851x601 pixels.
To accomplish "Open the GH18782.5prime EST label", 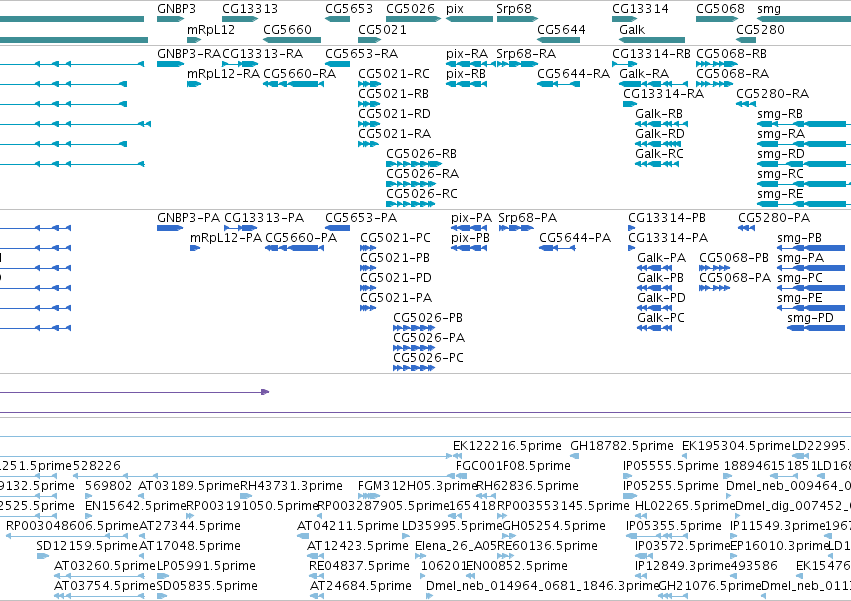I will point(622,446).
